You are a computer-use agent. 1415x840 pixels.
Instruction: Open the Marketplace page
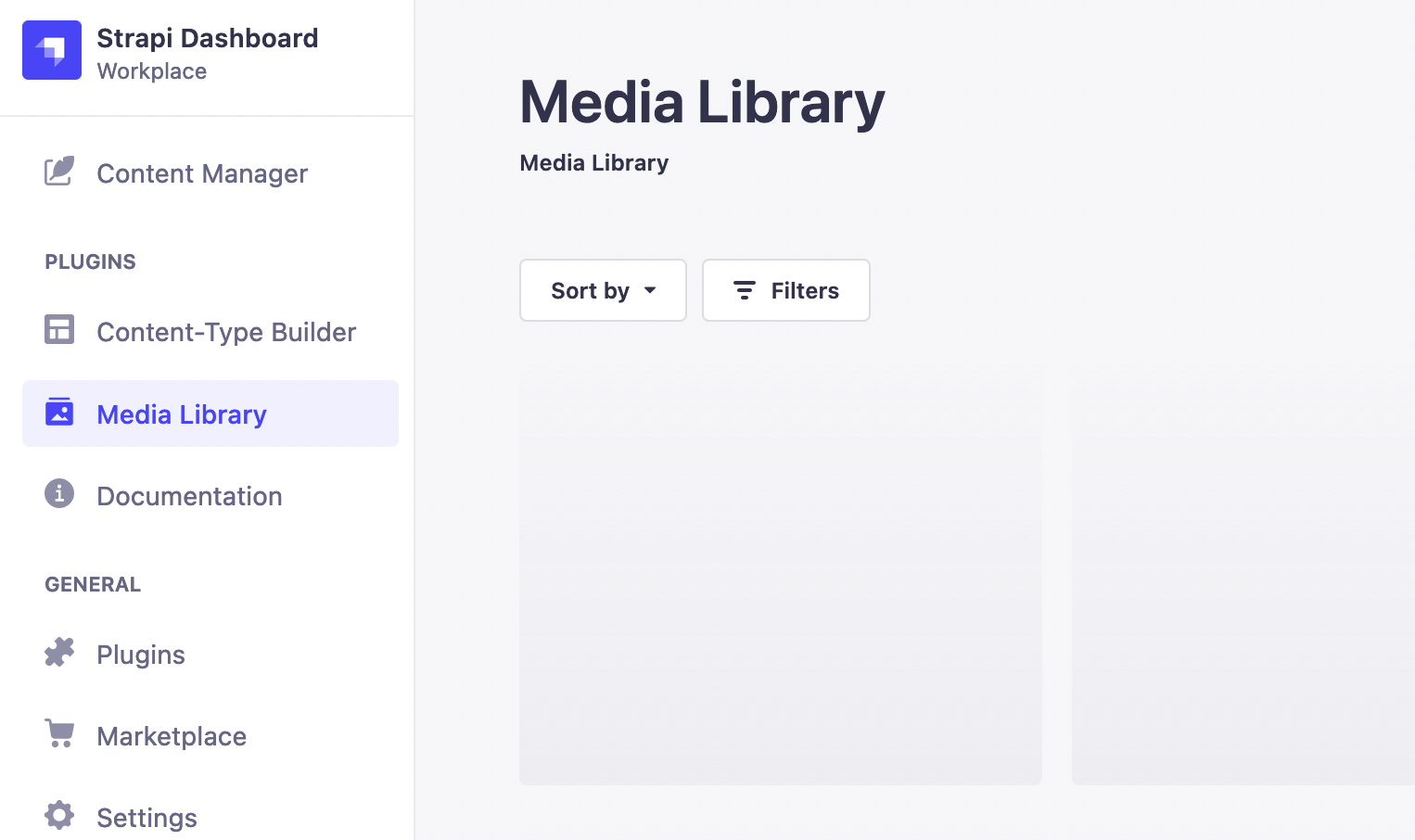click(x=210, y=735)
